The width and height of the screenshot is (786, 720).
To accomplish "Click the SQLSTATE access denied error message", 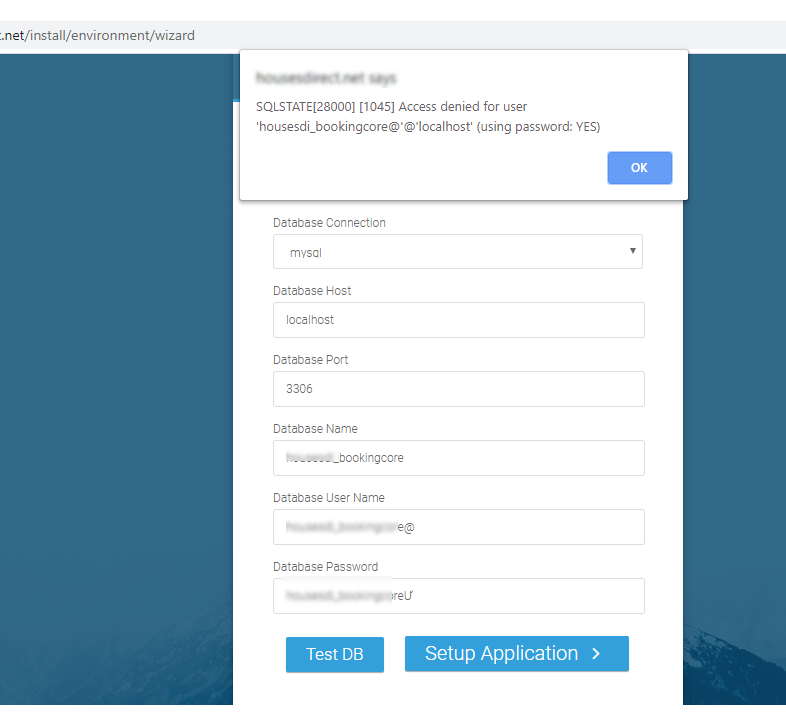I will coord(427,116).
